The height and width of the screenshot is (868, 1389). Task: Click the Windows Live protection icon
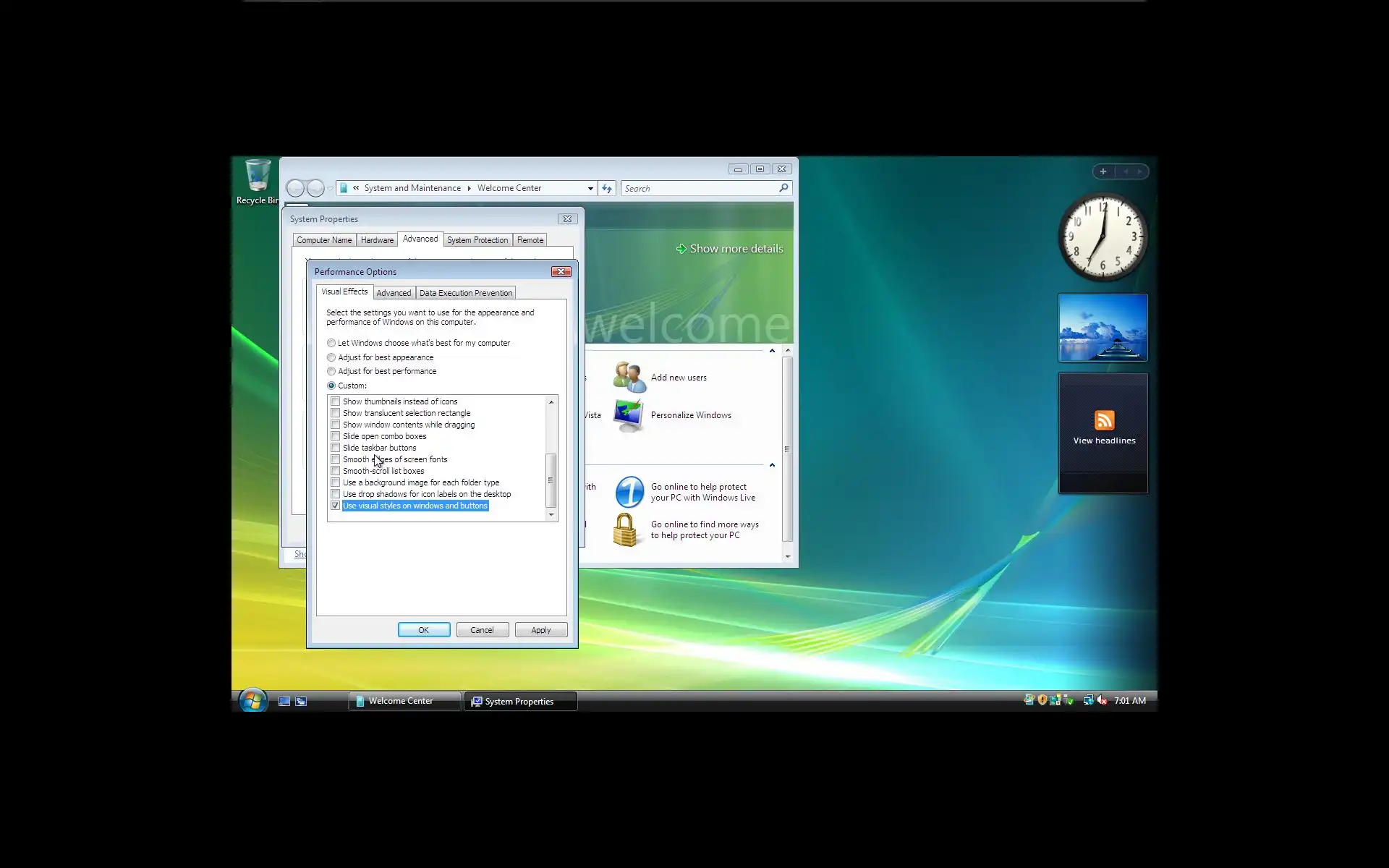(629, 492)
